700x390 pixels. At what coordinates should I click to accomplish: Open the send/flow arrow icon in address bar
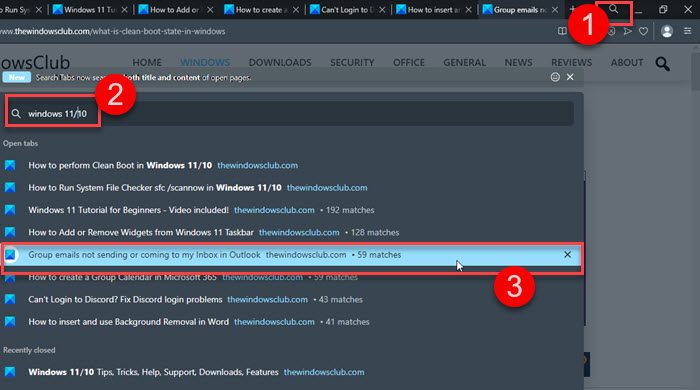[627, 31]
